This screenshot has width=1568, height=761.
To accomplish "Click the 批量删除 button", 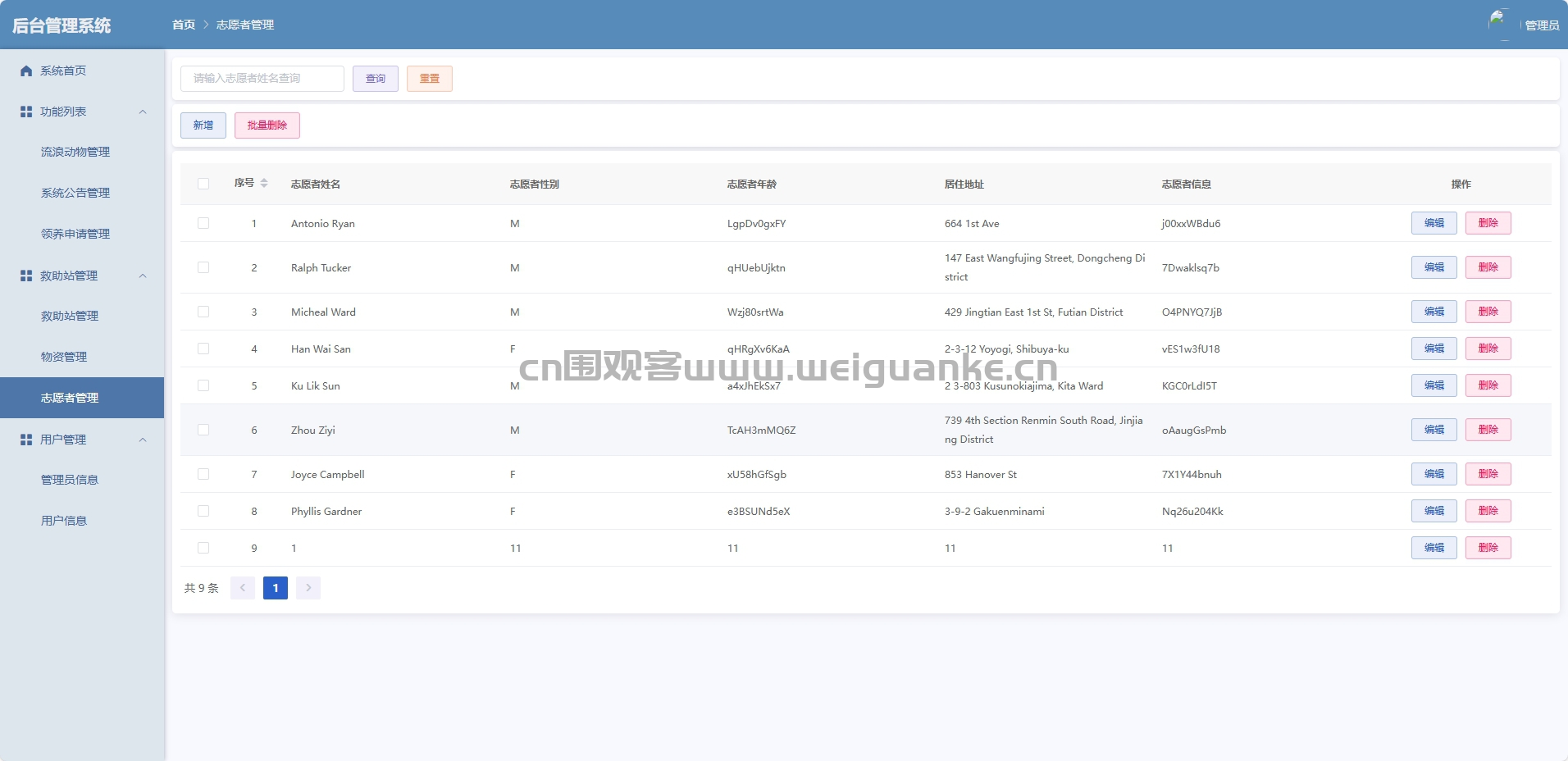I will (267, 125).
